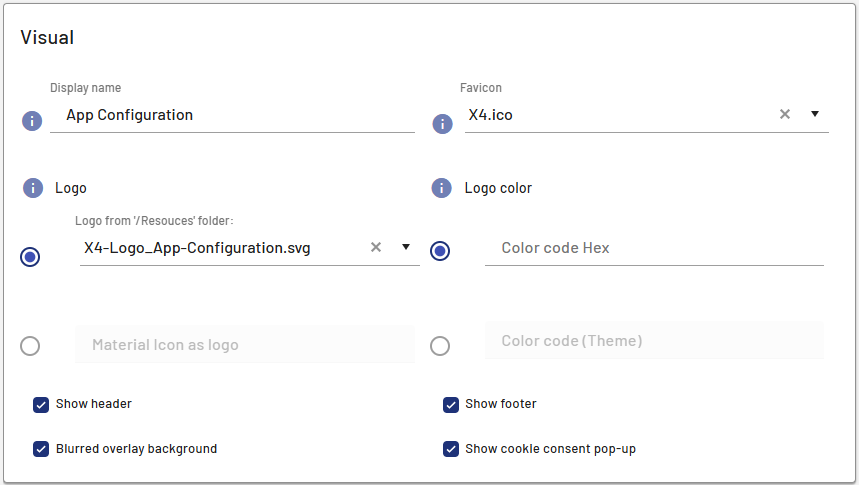Viewport: 859px width, 485px height.
Task: Click info icon next to Logo color
Action: (x=441, y=188)
